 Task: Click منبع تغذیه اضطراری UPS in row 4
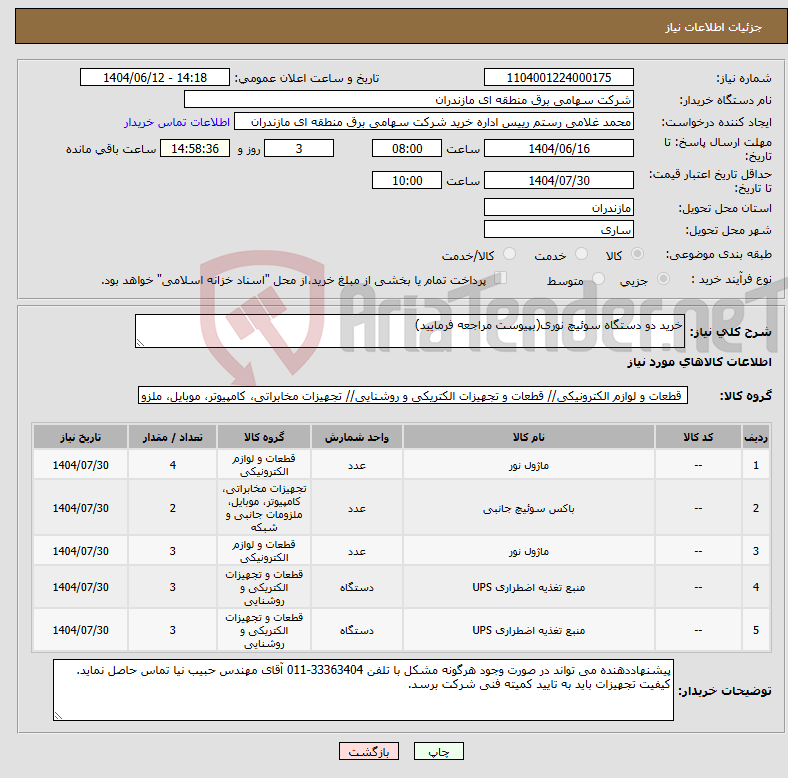tap(529, 587)
